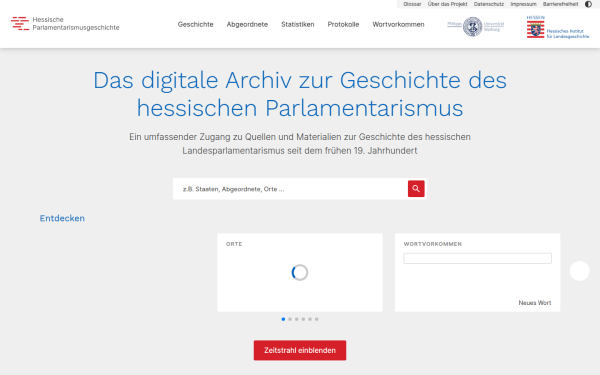600x375 pixels.
Task: Select the first carousel dot
Action: (283, 319)
